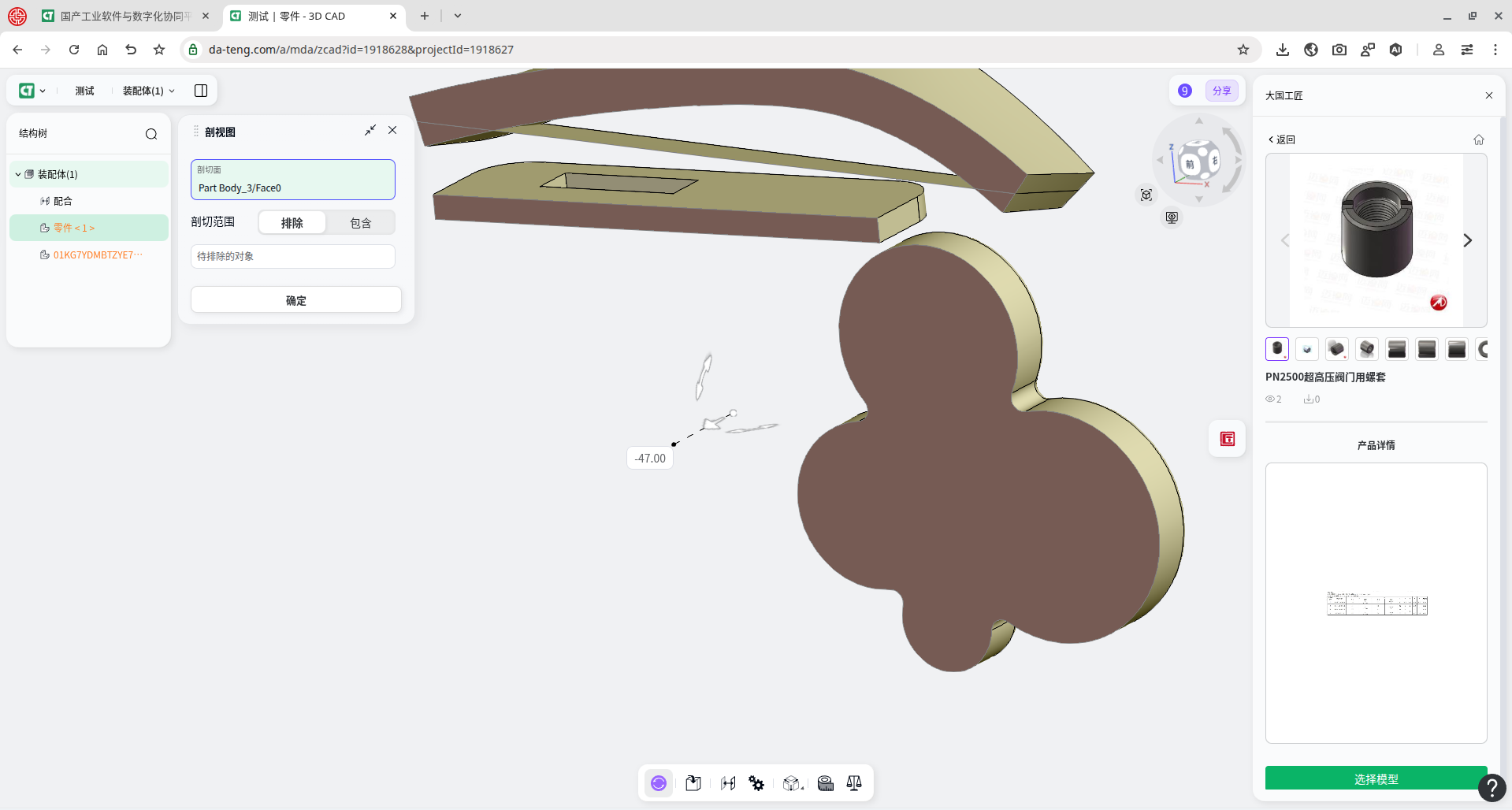Image resolution: width=1512 pixels, height=810 pixels.
Task: Click the browser home button
Action: (x=102, y=50)
